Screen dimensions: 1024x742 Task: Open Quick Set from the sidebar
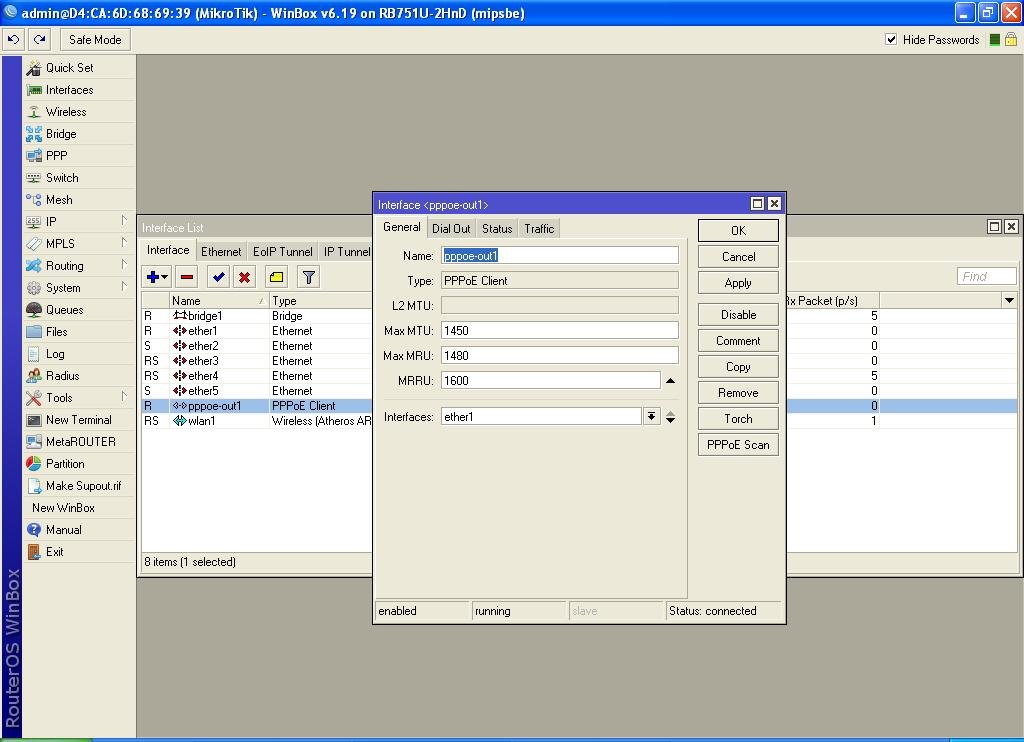point(79,68)
